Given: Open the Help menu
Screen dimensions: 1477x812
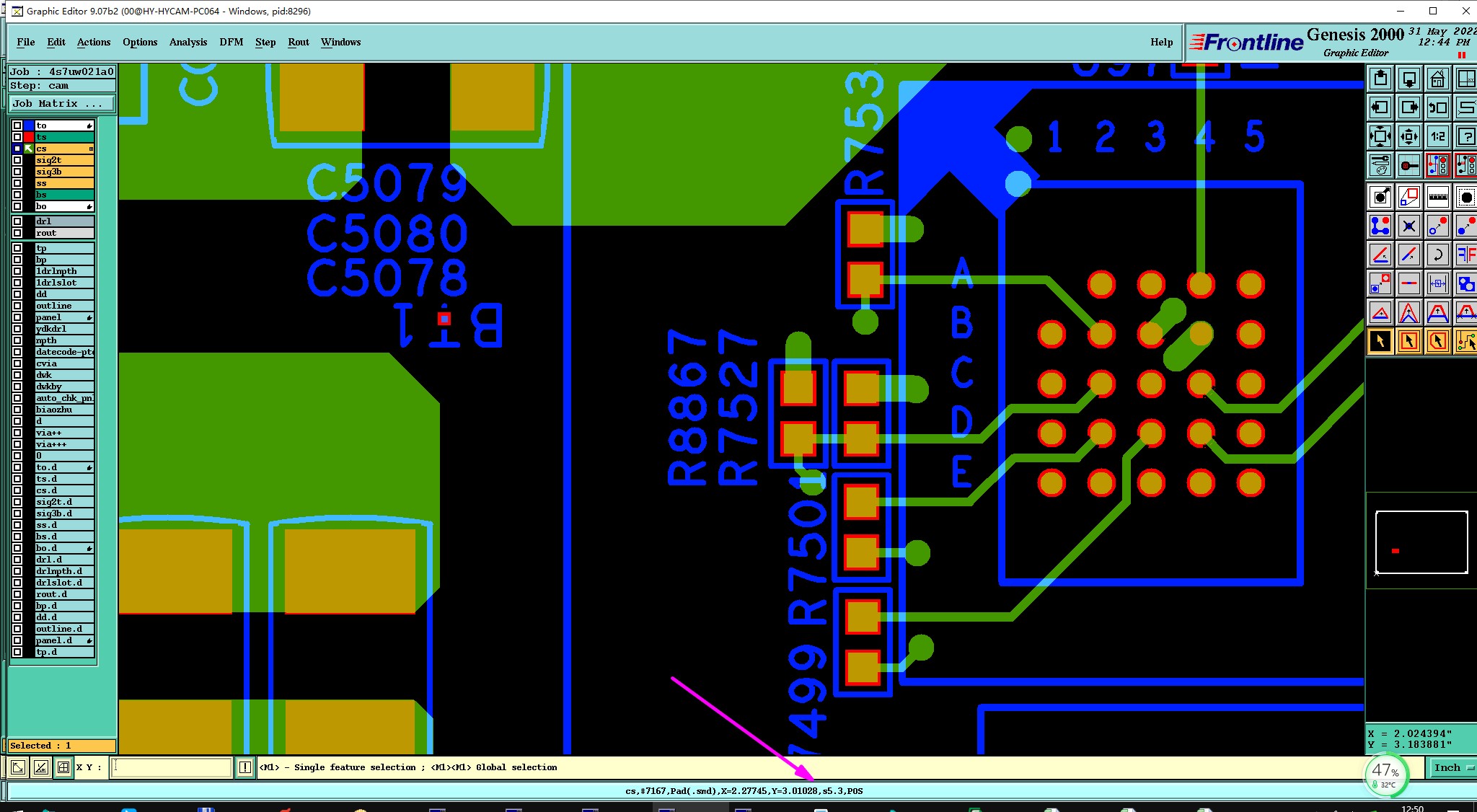Looking at the screenshot, I should click(x=1161, y=42).
